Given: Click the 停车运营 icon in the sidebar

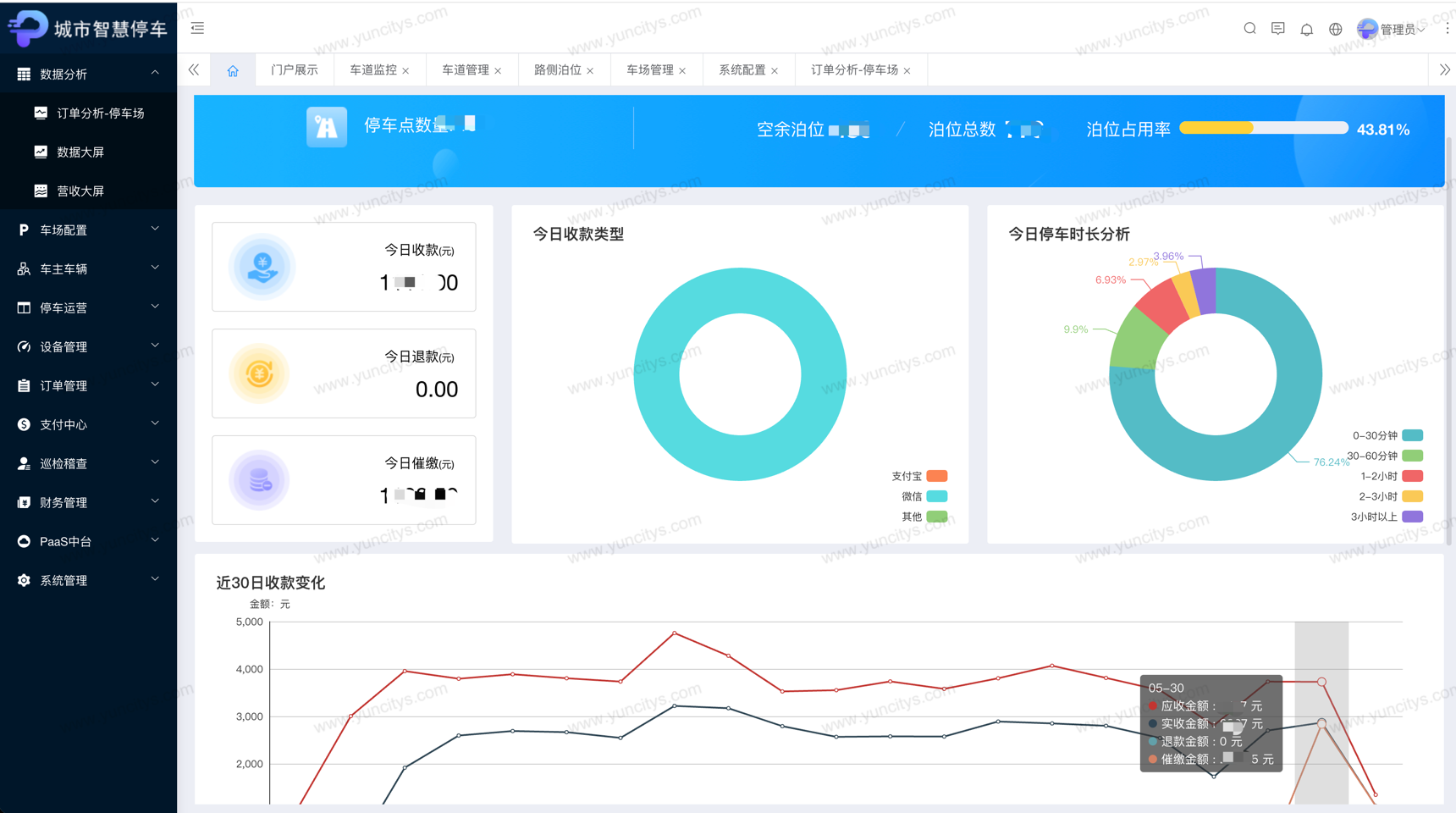Looking at the screenshot, I should [x=24, y=308].
